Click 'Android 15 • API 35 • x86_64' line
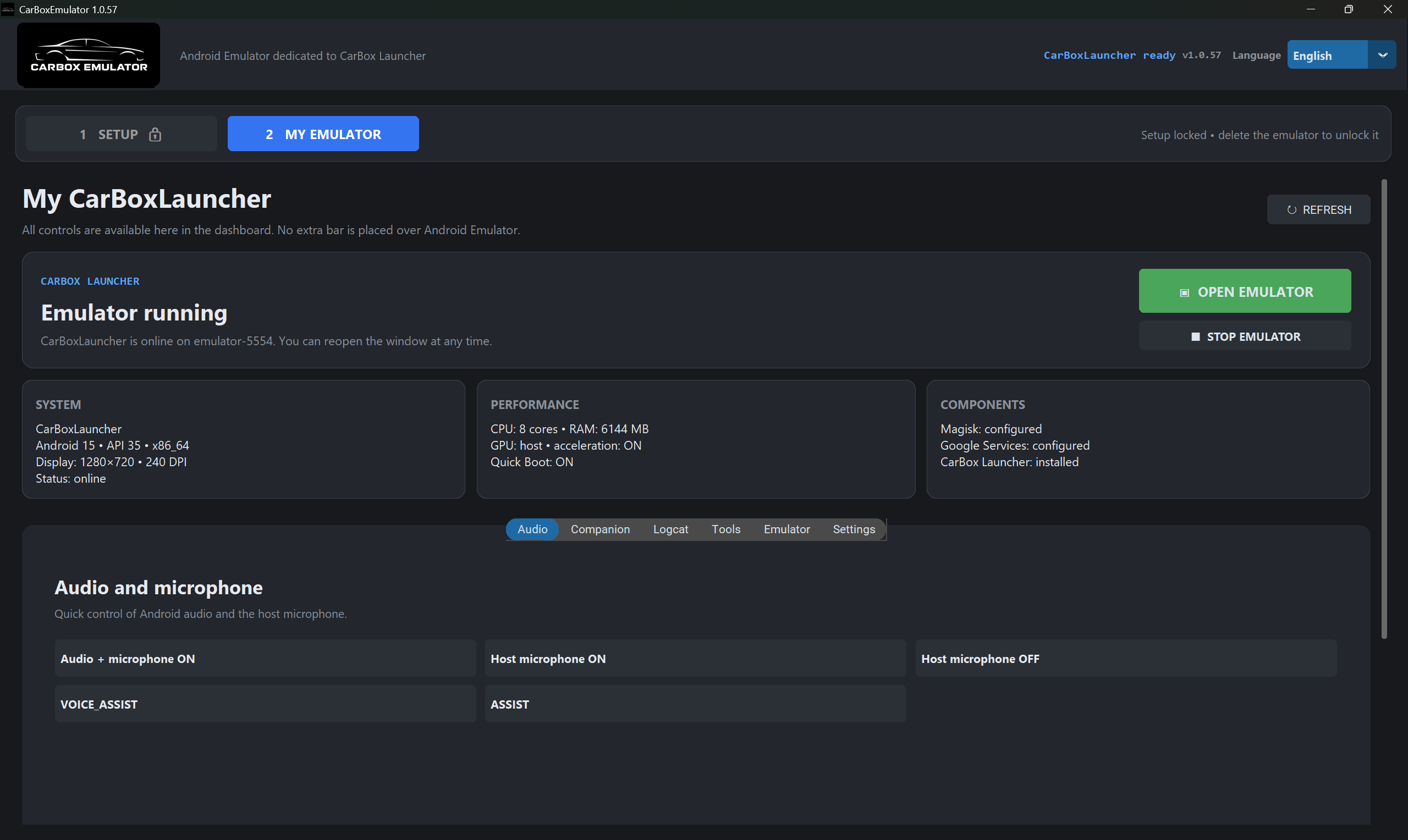This screenshot has width=1408, height=840. click(112, 445)
